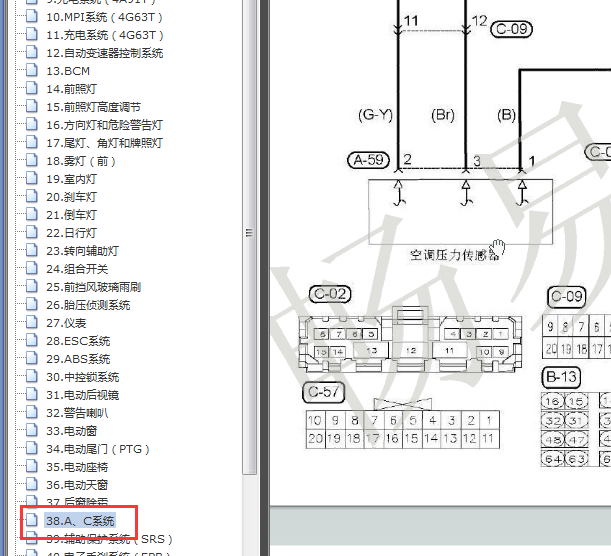Click the (B) wire color label
Viewport: 611px width, 556px height.
[506, 115]
